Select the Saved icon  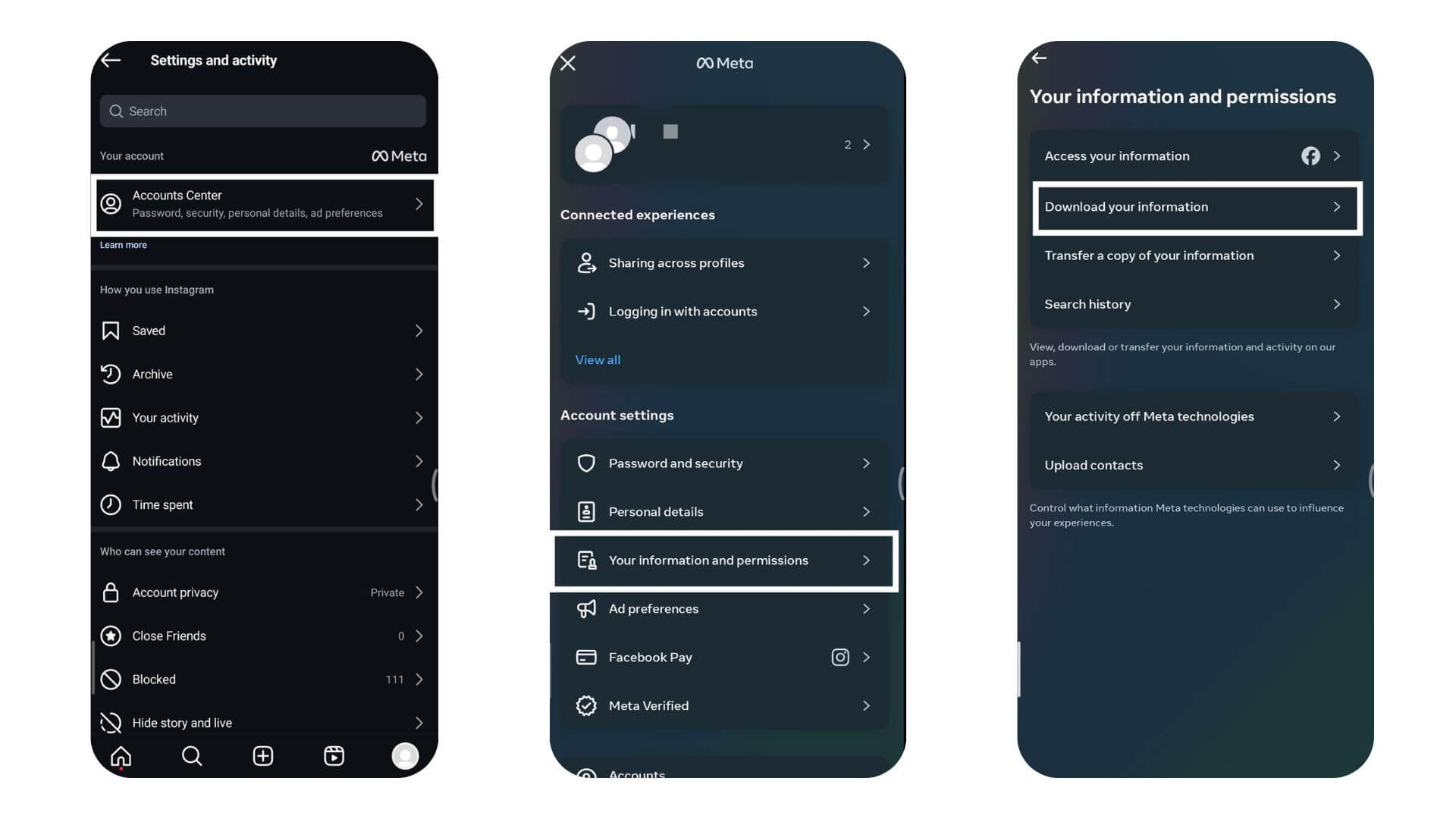[111, 330]
